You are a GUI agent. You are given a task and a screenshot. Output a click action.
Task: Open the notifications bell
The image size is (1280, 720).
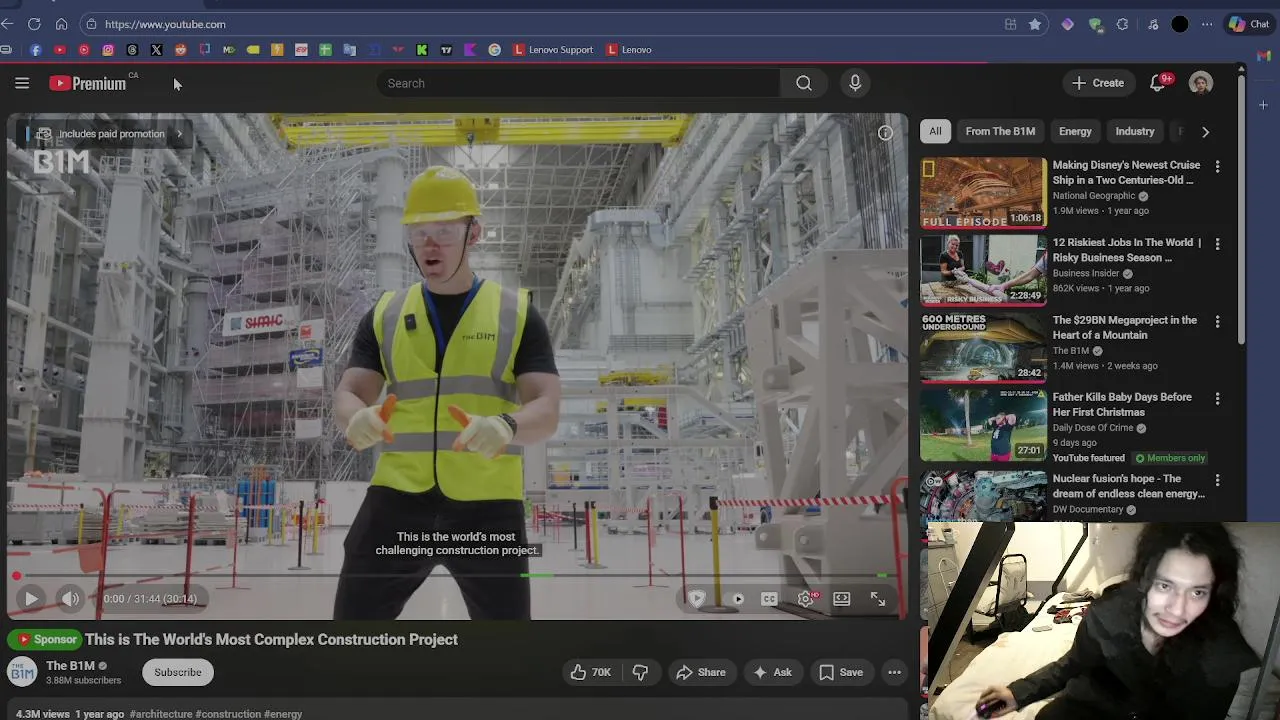1158,83
